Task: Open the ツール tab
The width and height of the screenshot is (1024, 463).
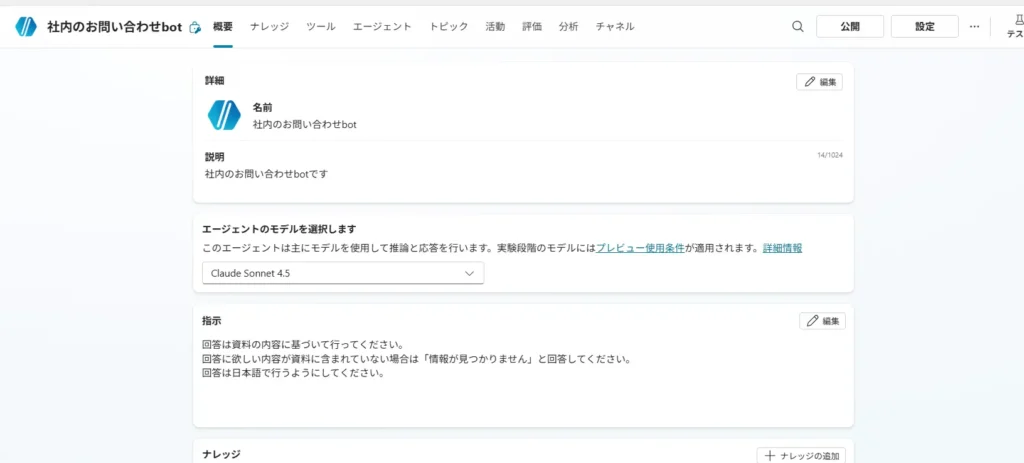Action: 321,27
